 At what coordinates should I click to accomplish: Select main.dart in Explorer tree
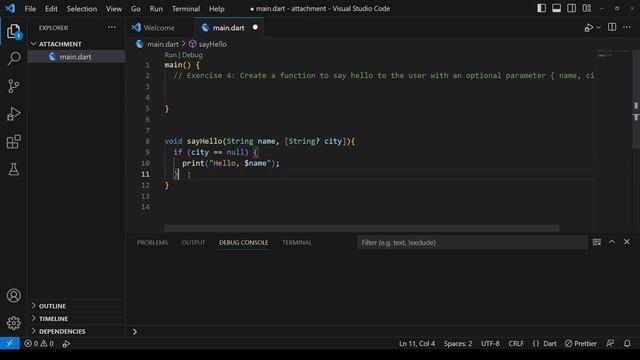[76, 57]
